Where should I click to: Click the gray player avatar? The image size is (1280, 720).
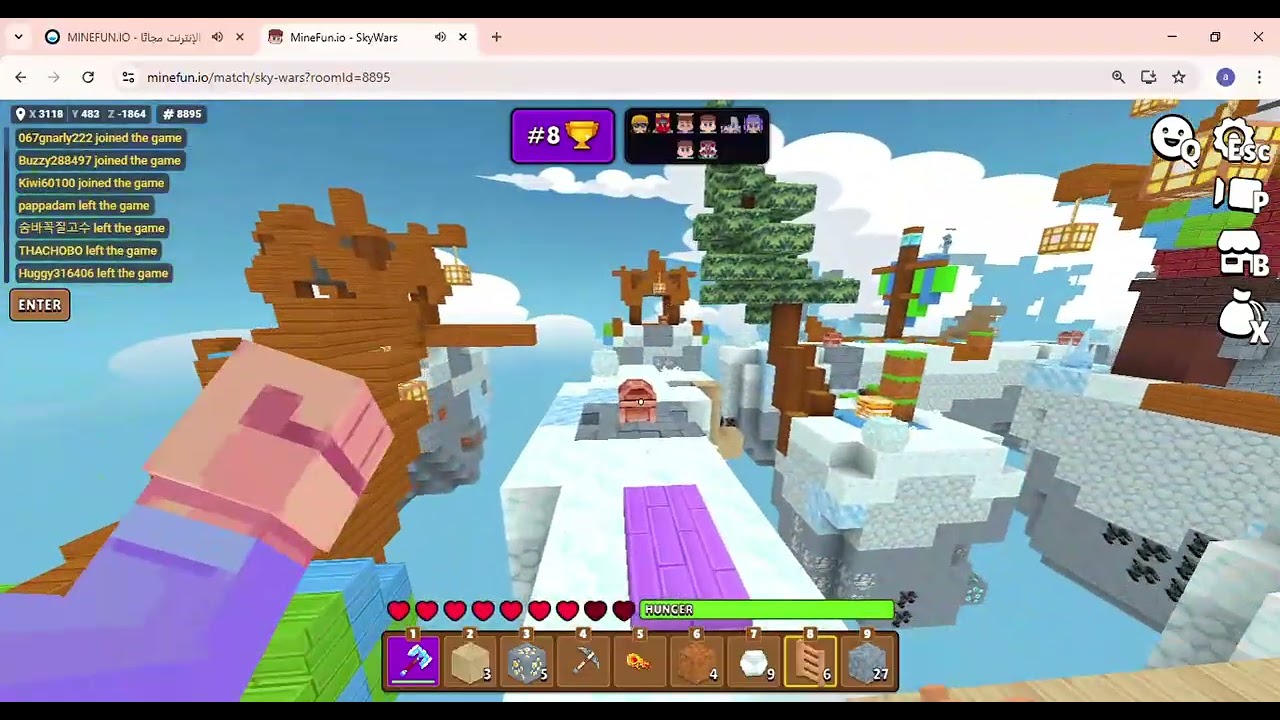(x=731, y=124)
